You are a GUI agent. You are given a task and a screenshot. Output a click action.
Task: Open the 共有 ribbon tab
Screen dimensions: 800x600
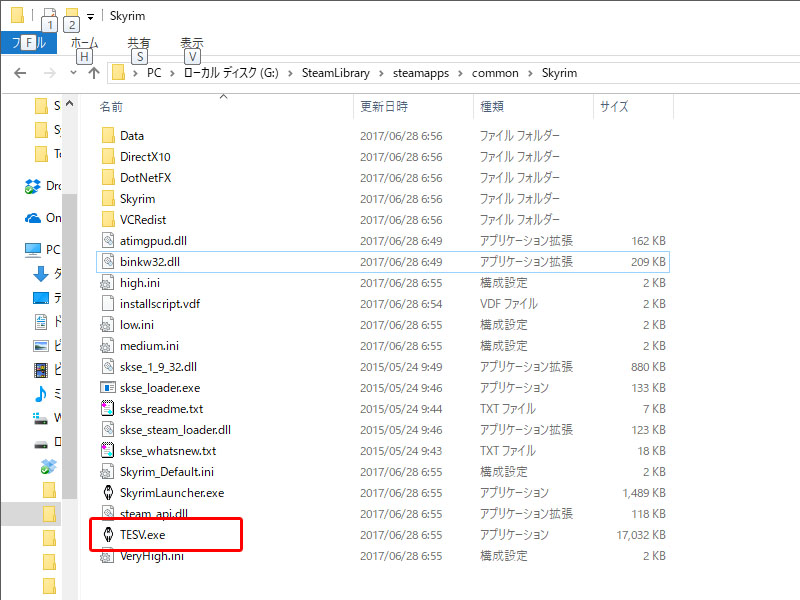coord(139,43)
